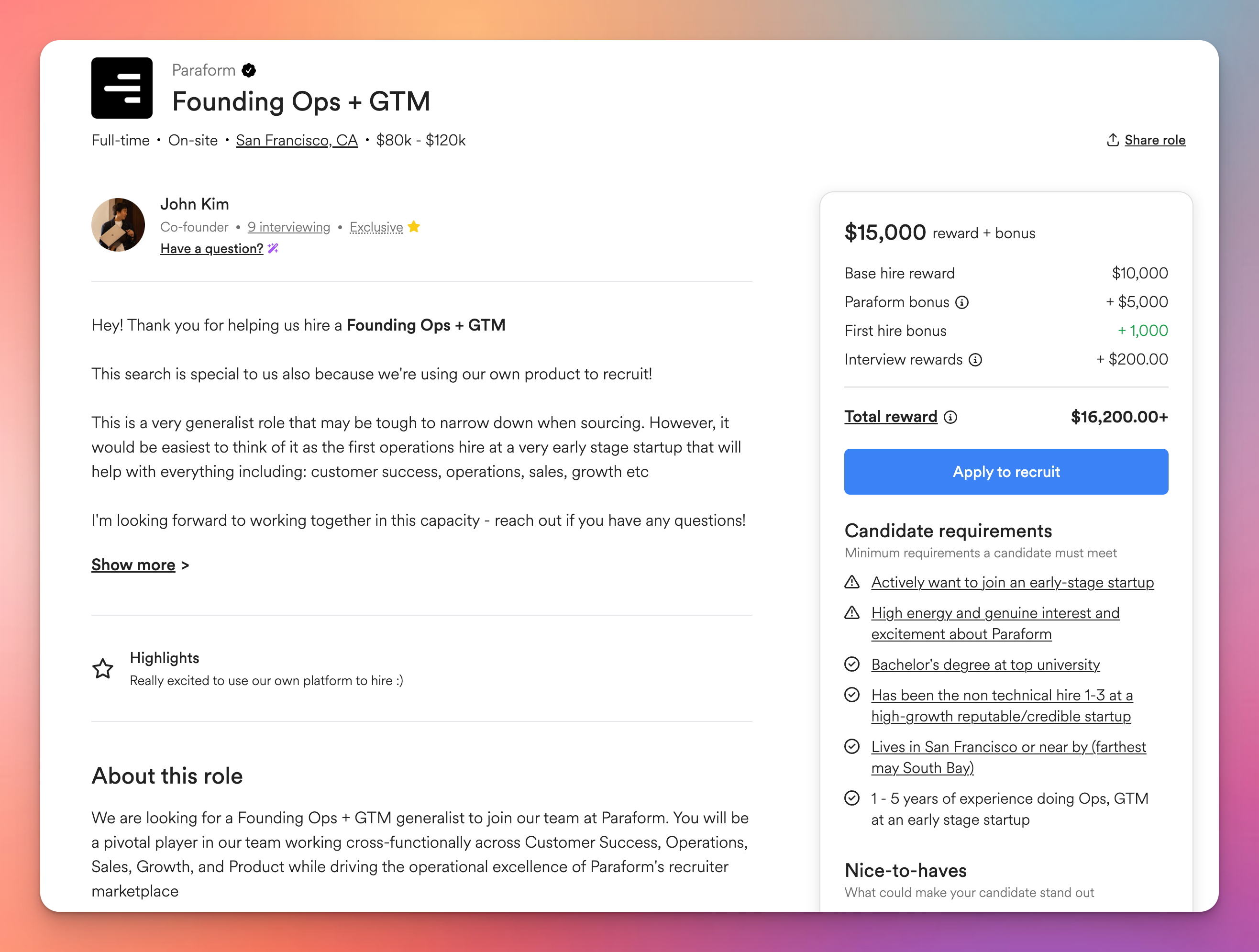
Task: Click the info icon beside Paraform bonus
Action: (x=962, y=302)
